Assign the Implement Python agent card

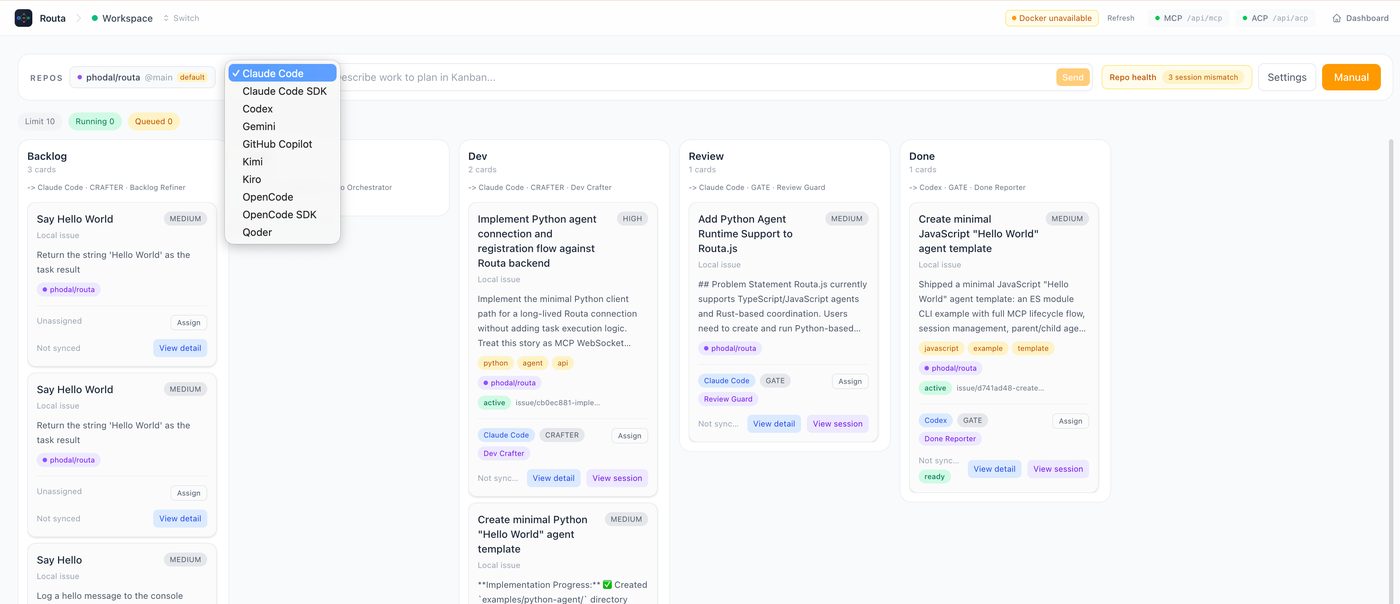(629, 436)
